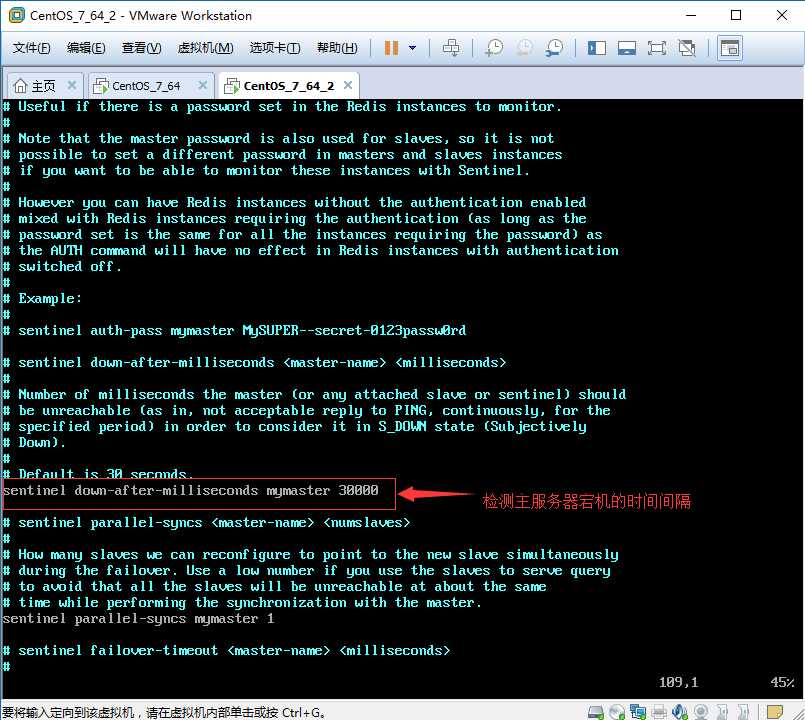Click the webcam device status icon
This screenshot has height=720, width=805.
(701, 712)
